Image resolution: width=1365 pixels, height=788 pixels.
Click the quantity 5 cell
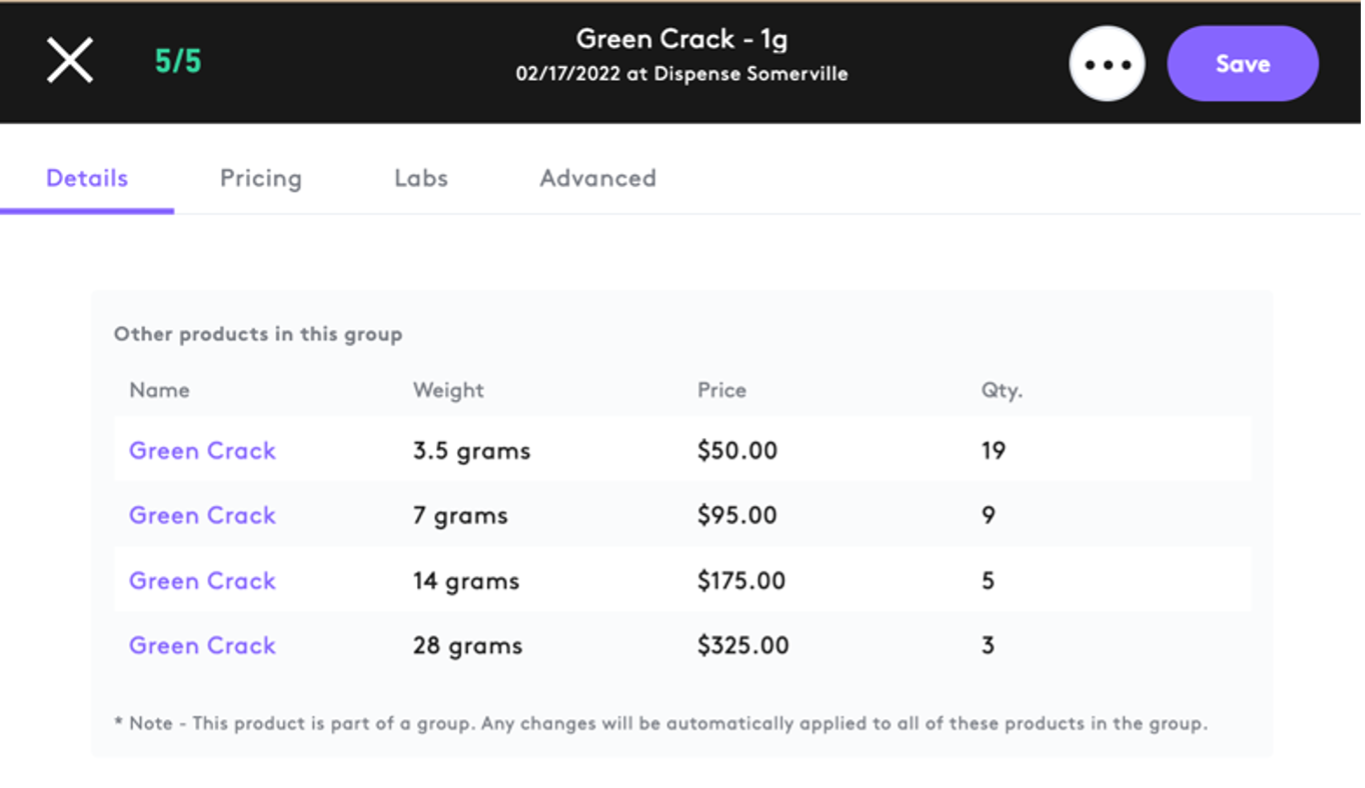click(x=988, y=580)
